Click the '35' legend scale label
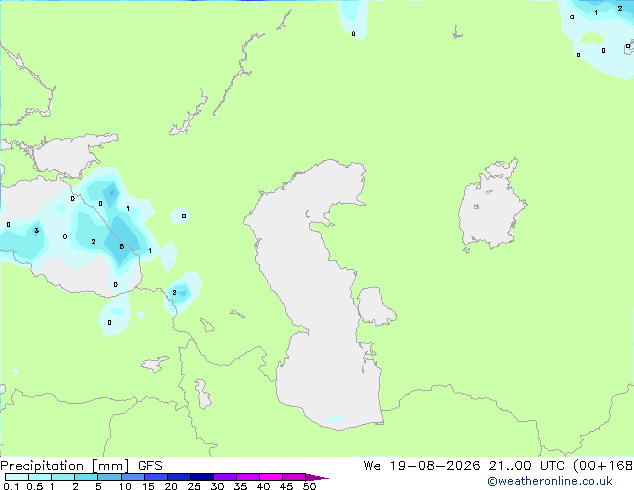This screenshot has width=634, height=490. pyautogui.click(x=240, y=486)
